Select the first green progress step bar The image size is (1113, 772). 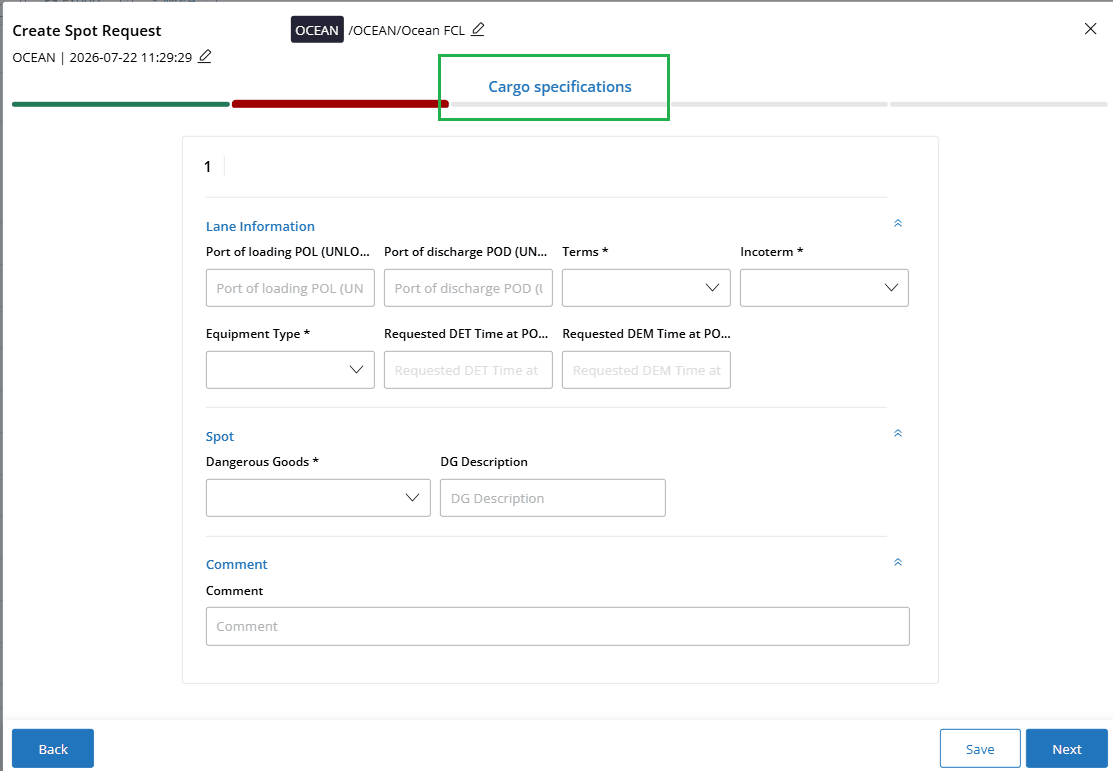pyautogui.click(x=121, y=104)
